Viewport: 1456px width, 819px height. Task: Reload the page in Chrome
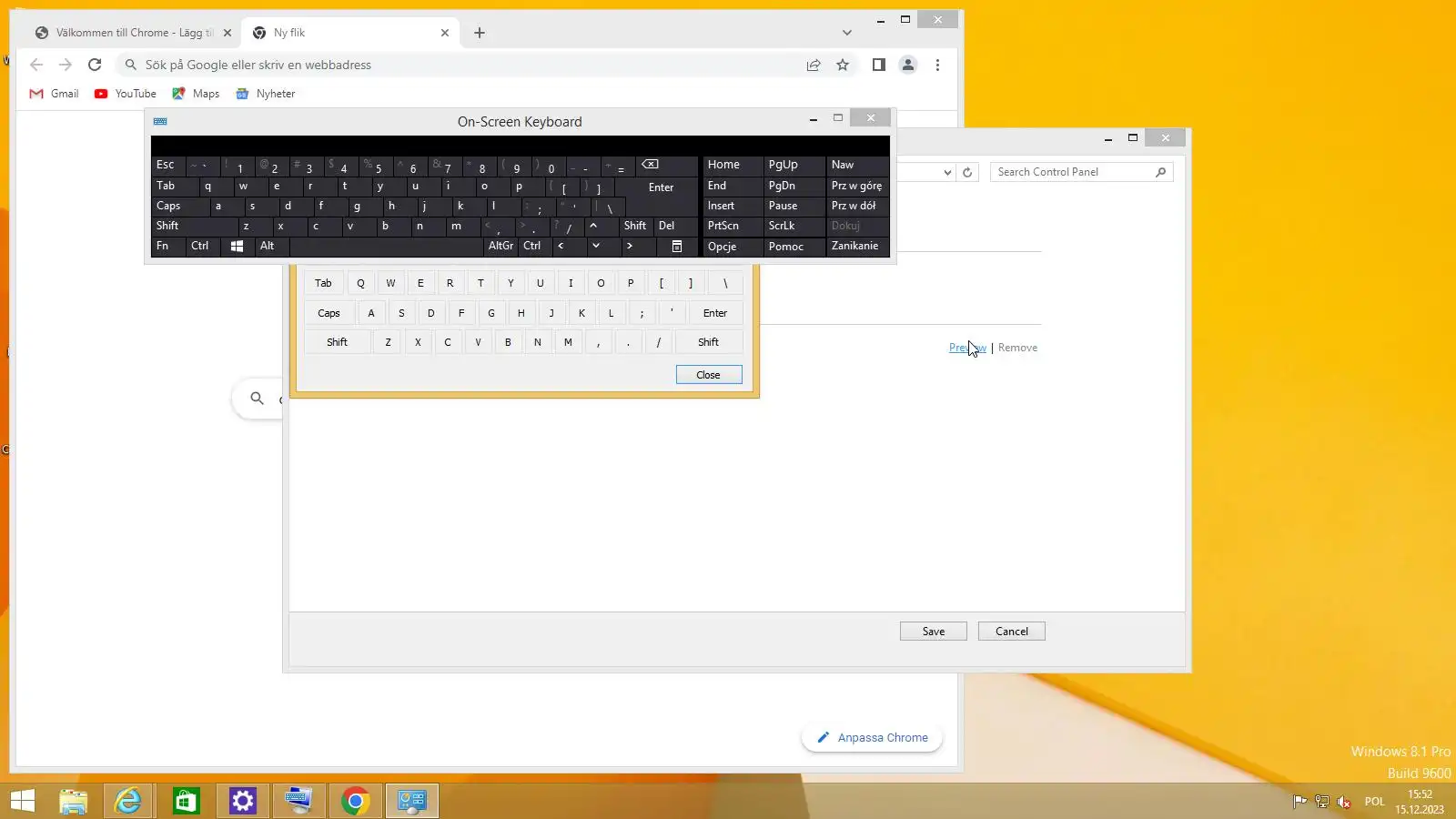tap(95, 65)
